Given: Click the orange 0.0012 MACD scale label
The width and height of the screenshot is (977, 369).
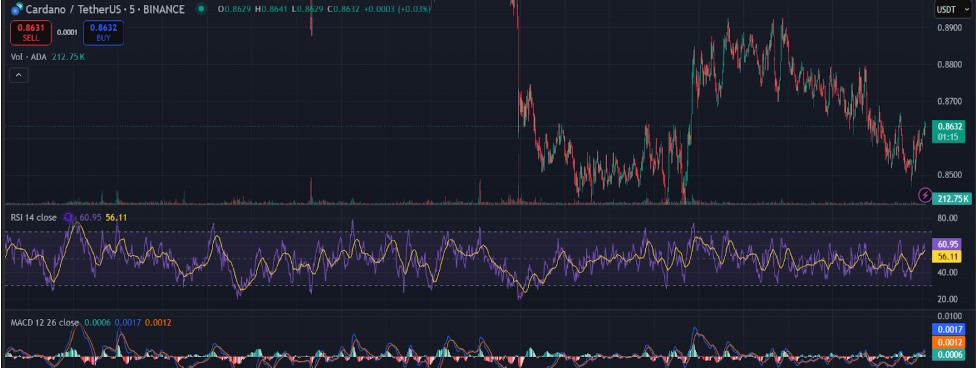Looking at the screenshot, I should 948,342.
